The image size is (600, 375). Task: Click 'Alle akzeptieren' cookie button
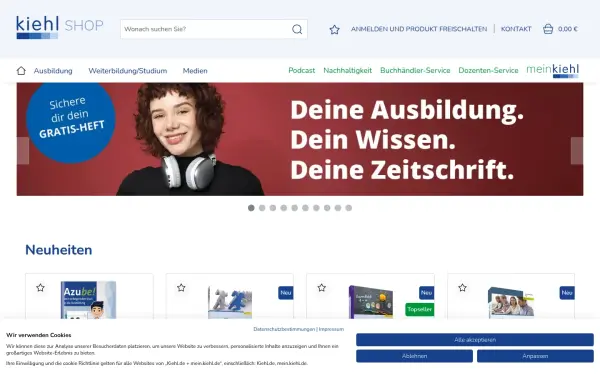coord(475,340)
